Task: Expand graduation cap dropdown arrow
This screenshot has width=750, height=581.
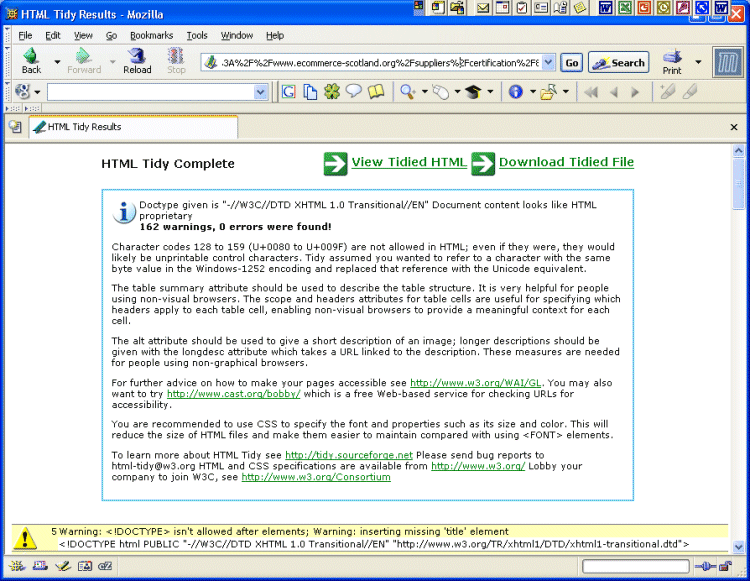Action: coord(490,91)
